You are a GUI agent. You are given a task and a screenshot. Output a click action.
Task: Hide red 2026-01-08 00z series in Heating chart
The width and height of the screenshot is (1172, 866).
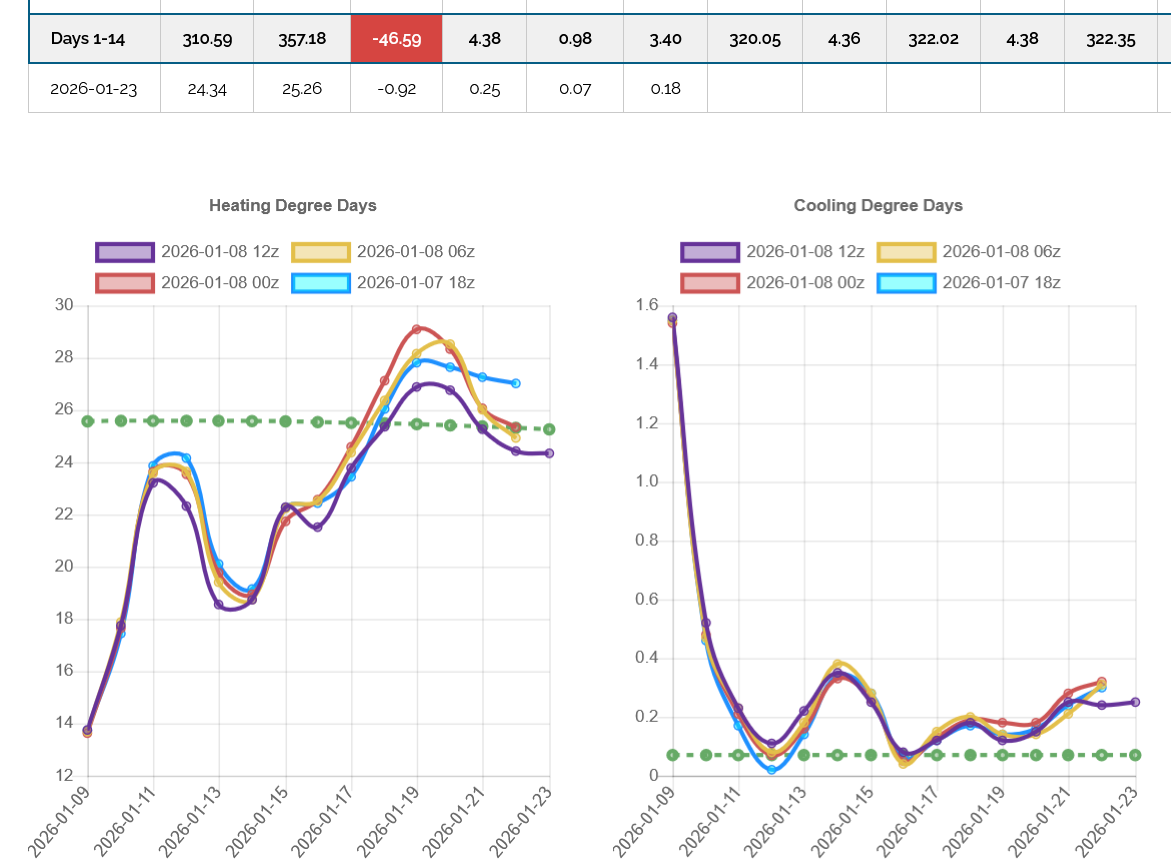pyautogui.click(x=125, y=282)
